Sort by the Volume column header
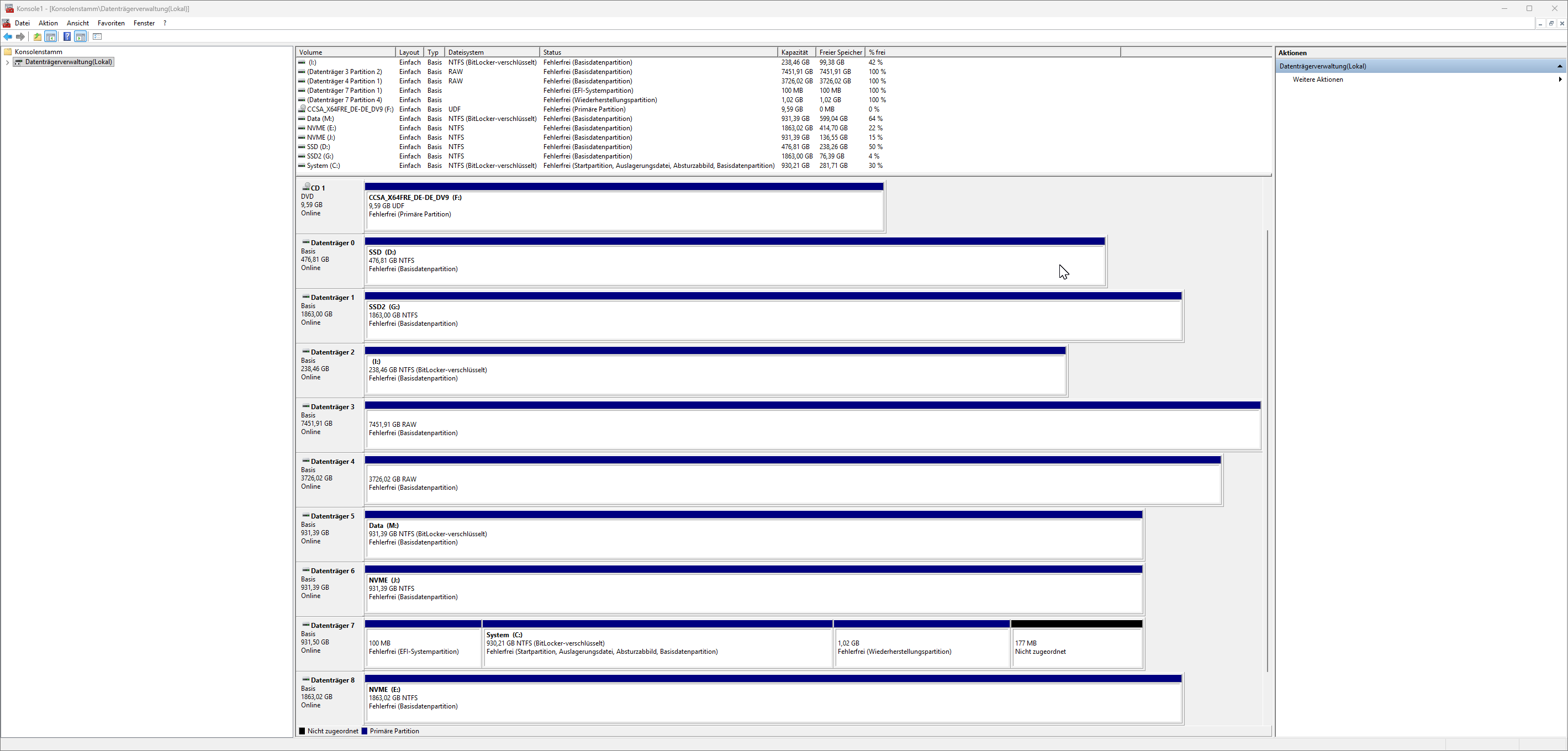 [x=346, y=52]
